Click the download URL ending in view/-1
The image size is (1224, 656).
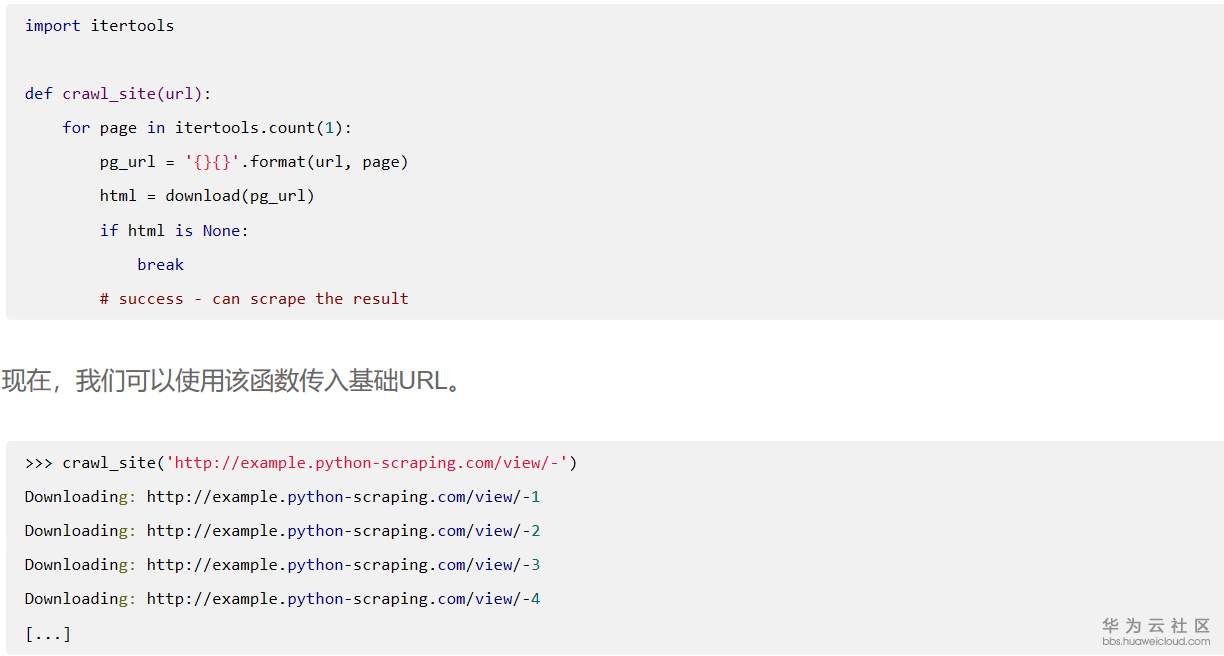click(x=343, y=497)
